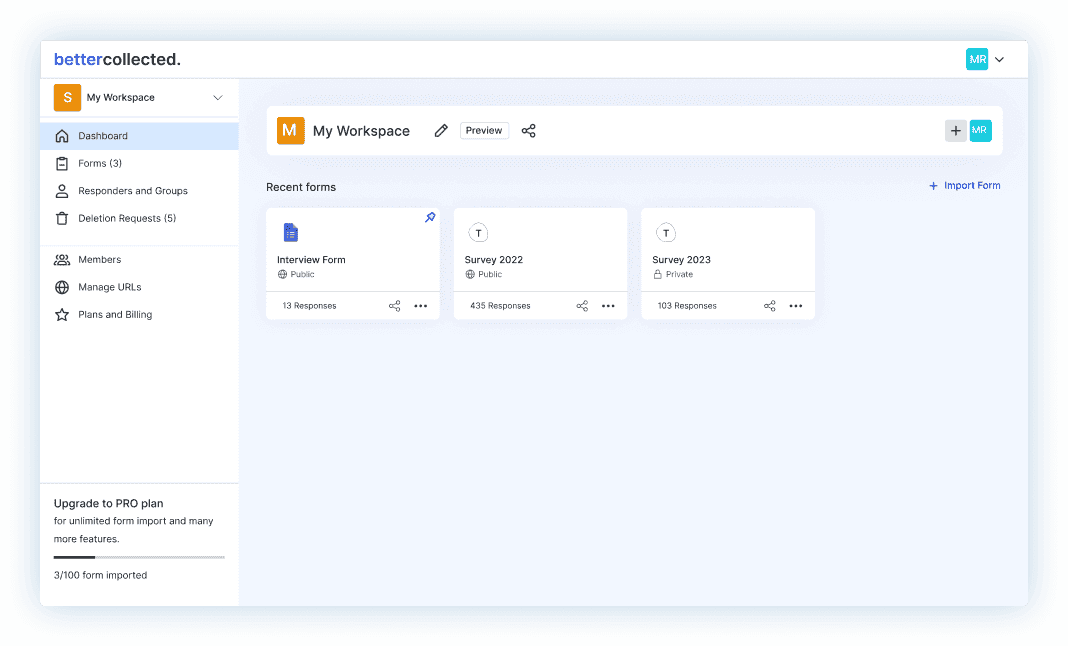
Task: Click the bettercollected logo
Action: pyautogui.click(x=117, y=59)
